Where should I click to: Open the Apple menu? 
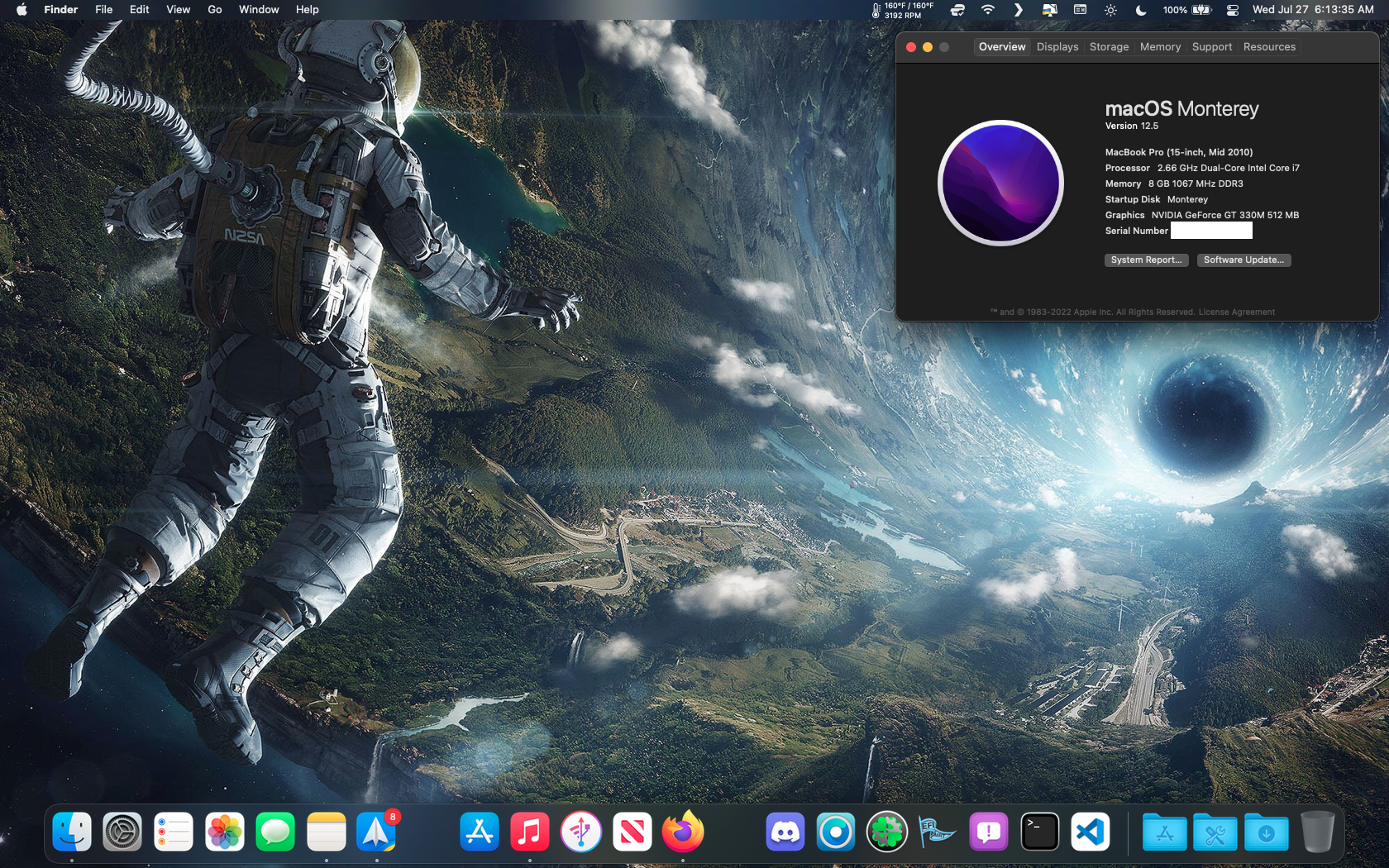tap(21, 10)
